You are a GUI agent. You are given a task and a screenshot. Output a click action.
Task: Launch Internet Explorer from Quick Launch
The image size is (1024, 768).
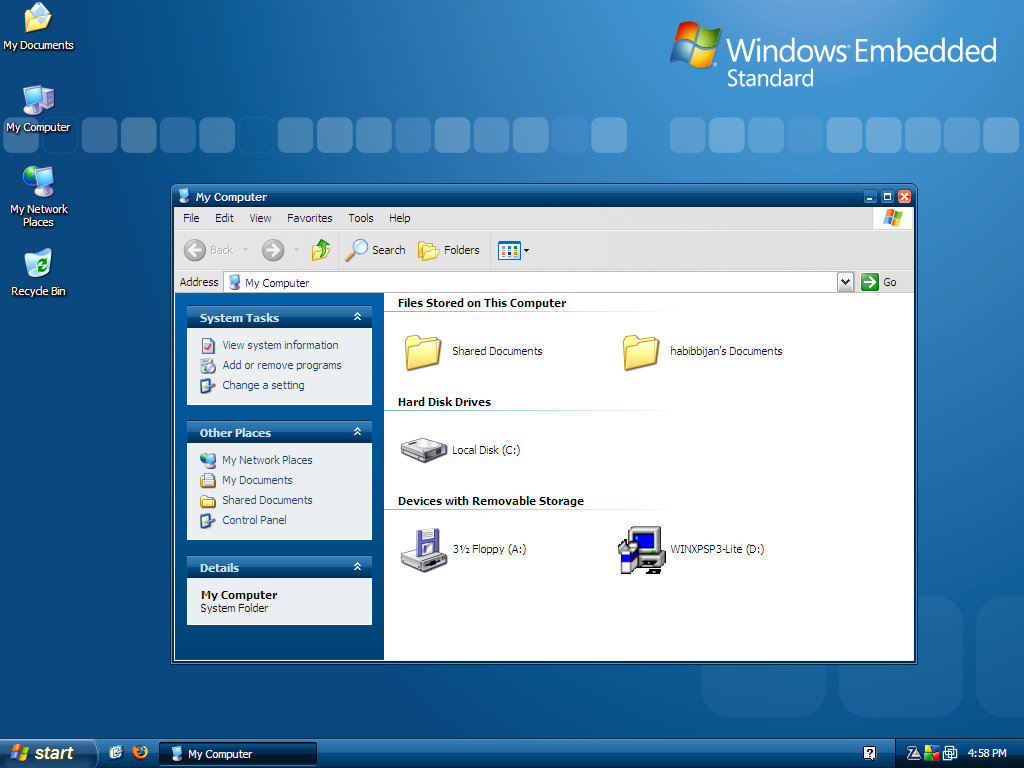116,753
